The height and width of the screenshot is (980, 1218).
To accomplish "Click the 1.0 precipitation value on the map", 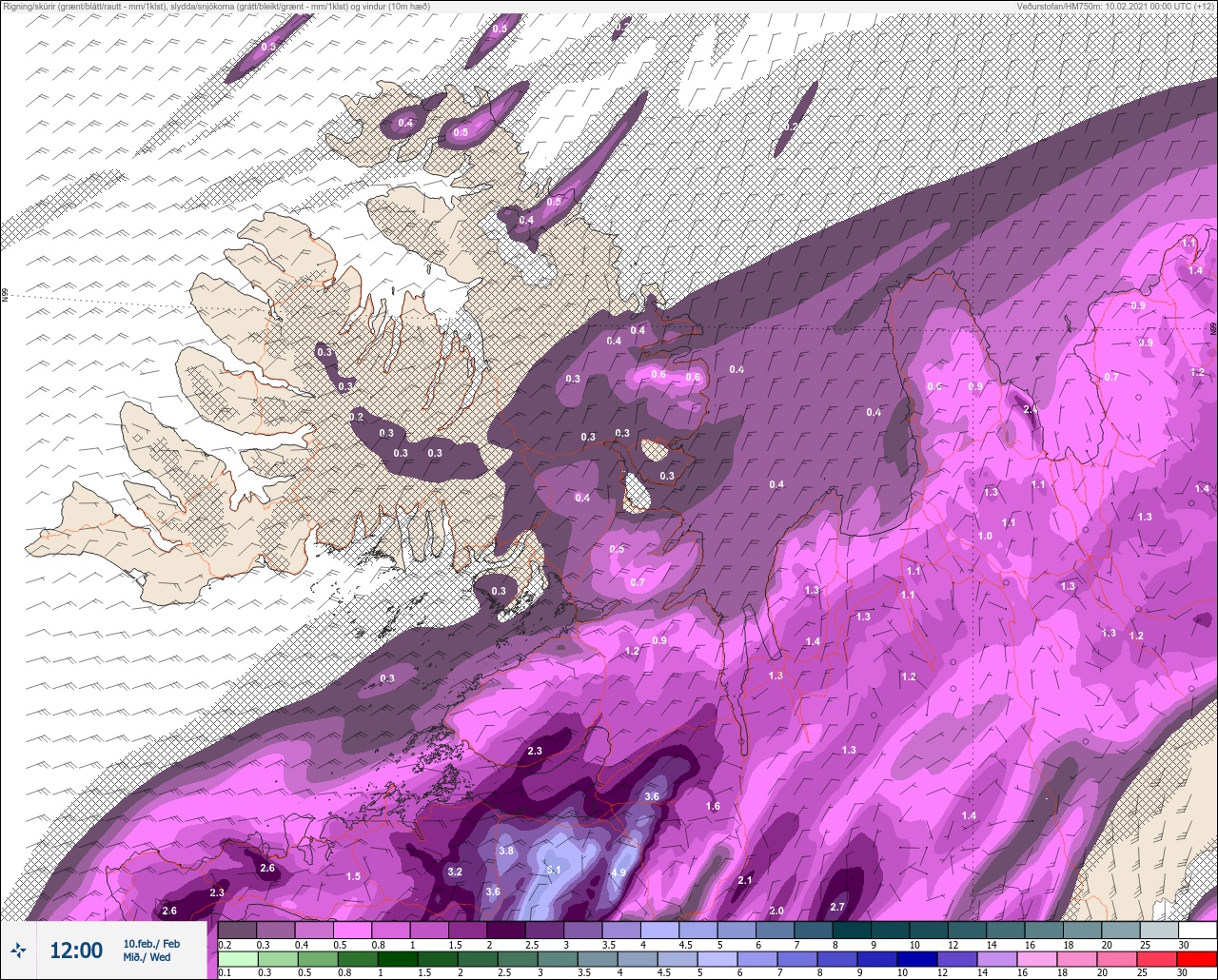I will [x=985, y=536].
